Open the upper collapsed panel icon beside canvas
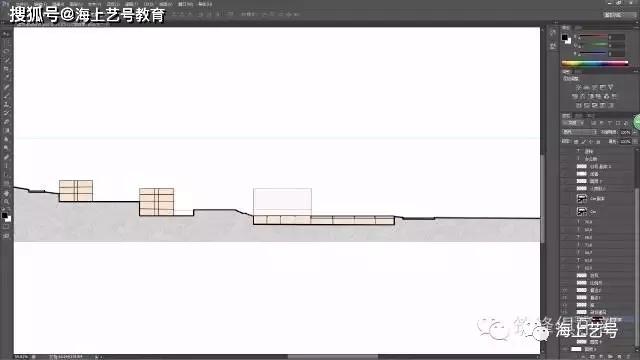 tap(553, 33)
